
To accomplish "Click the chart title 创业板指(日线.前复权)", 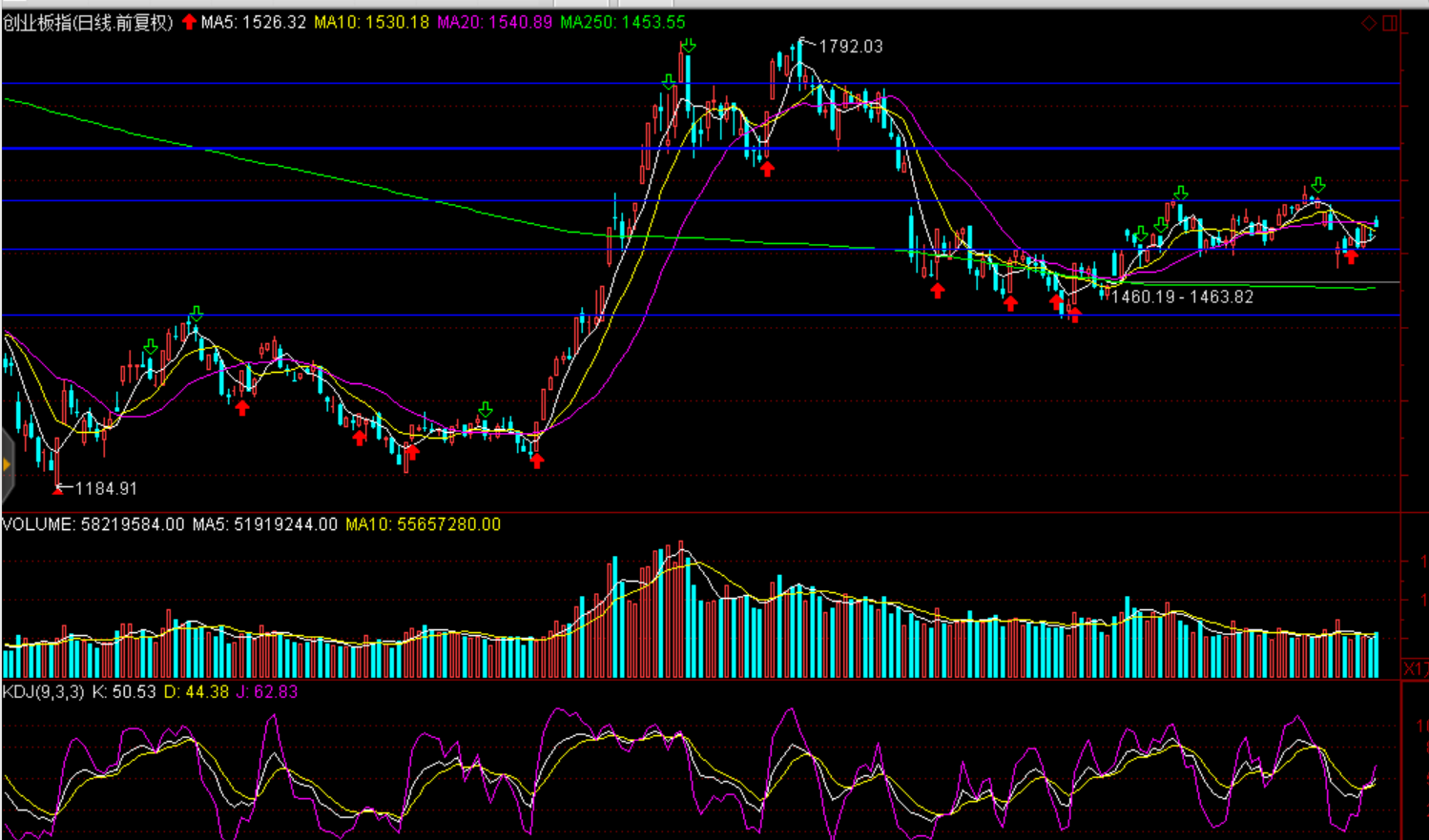I will coord(88,22).
